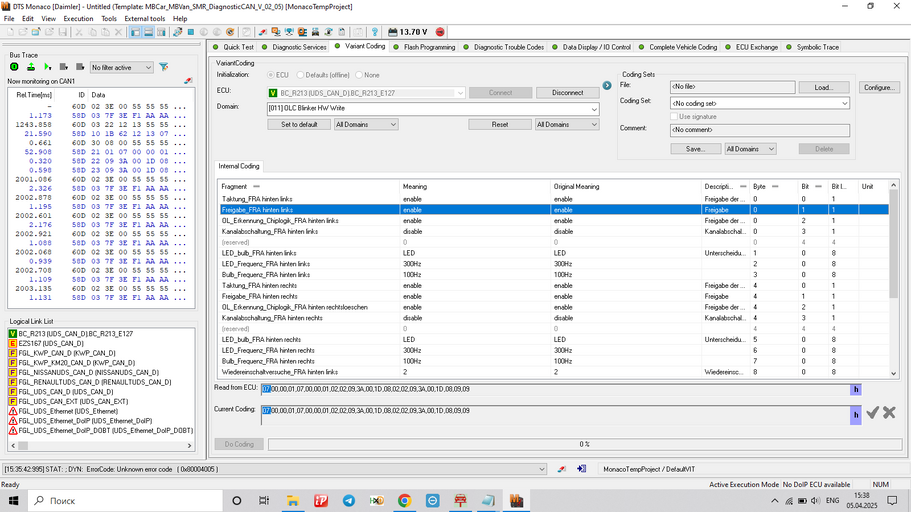Click the blue arrow icon beside Disconnect
The height and width of the screenshot is (512, 911).
tap(606, 86)
